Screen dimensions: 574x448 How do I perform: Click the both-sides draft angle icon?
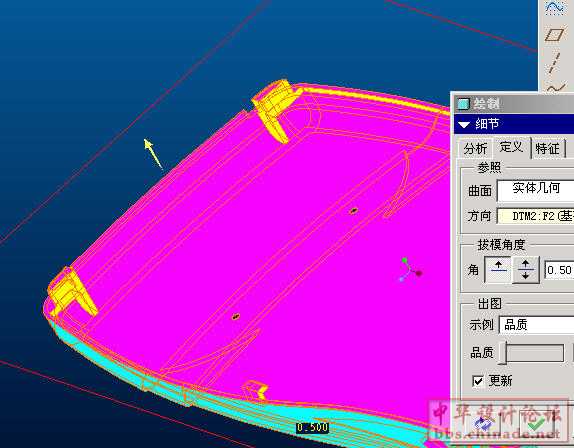526,270
